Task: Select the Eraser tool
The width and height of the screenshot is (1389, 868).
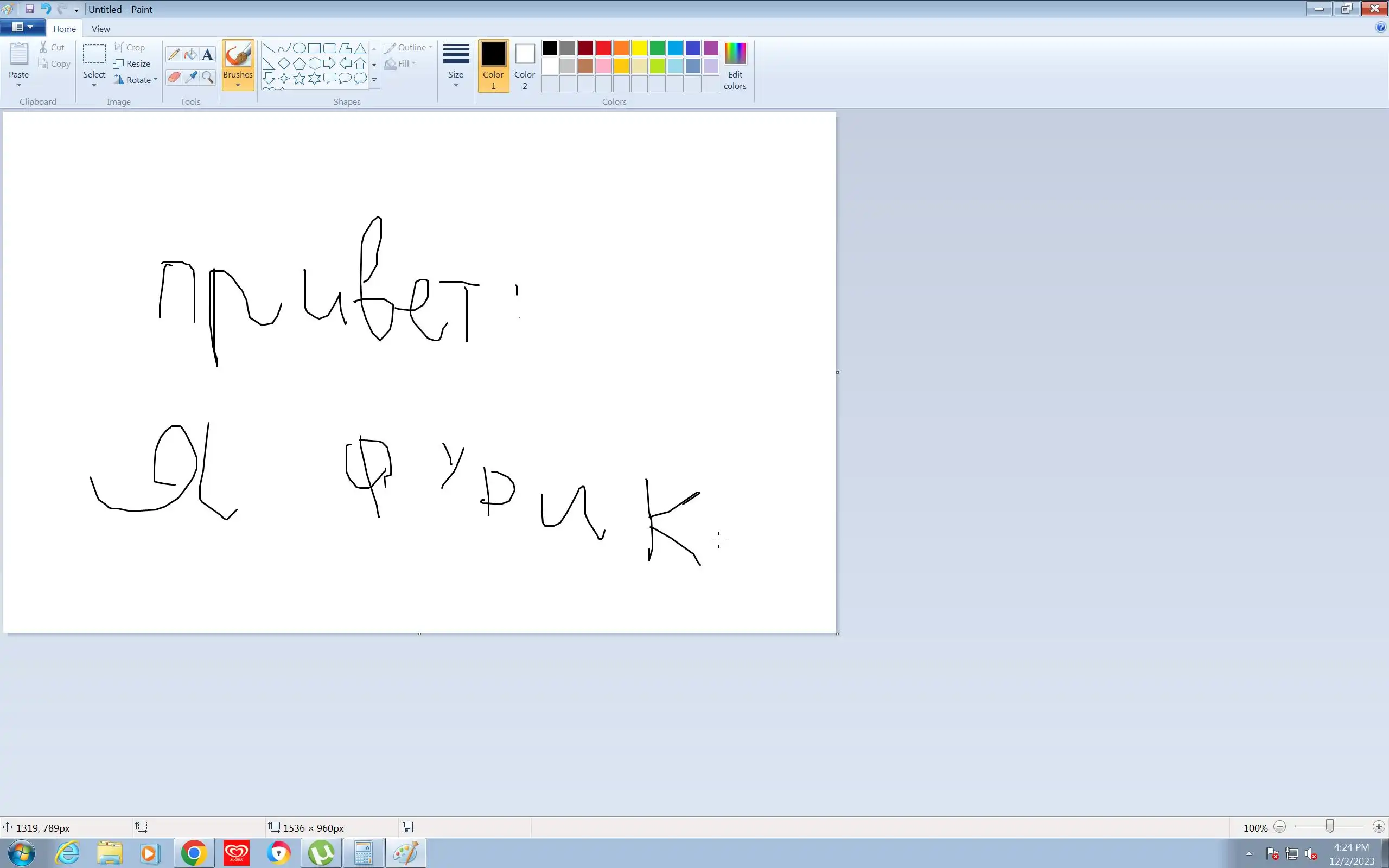Action: point(173,77)
